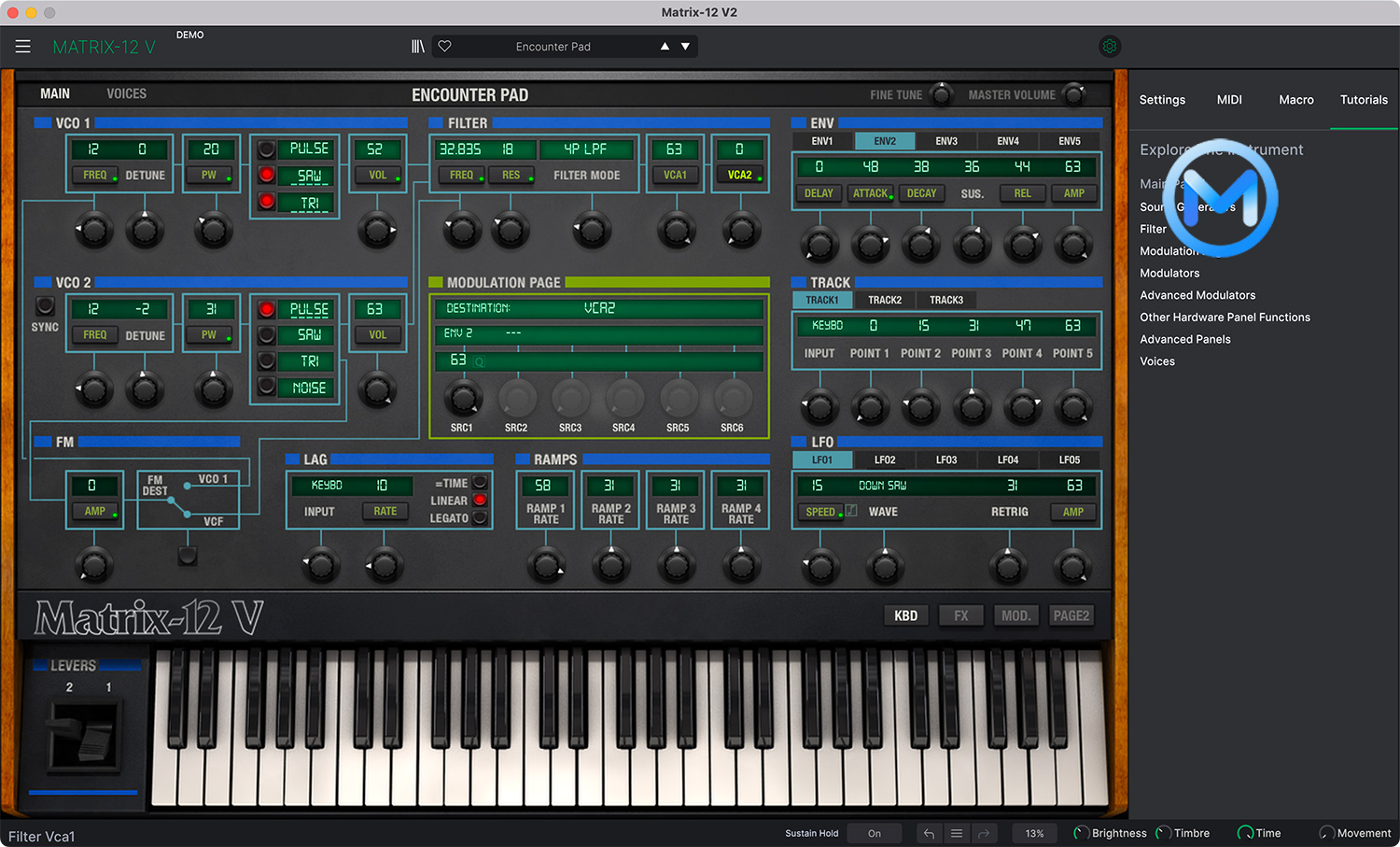Click the VCO 1 FREQ button
This screenshot has width=1400, height=847.
[95, 175]
